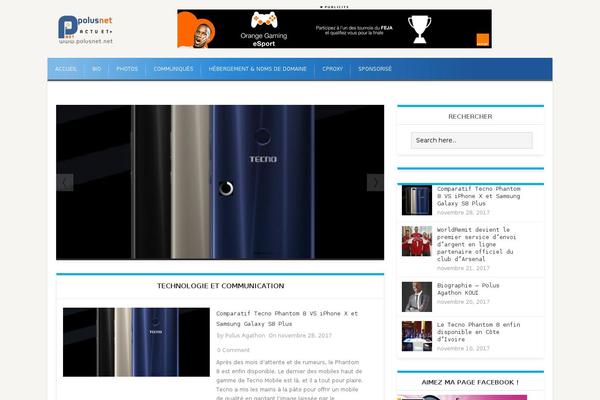Open the CPROXY menu item
Viewport: 600px width, 400px height.
[333, 69]
